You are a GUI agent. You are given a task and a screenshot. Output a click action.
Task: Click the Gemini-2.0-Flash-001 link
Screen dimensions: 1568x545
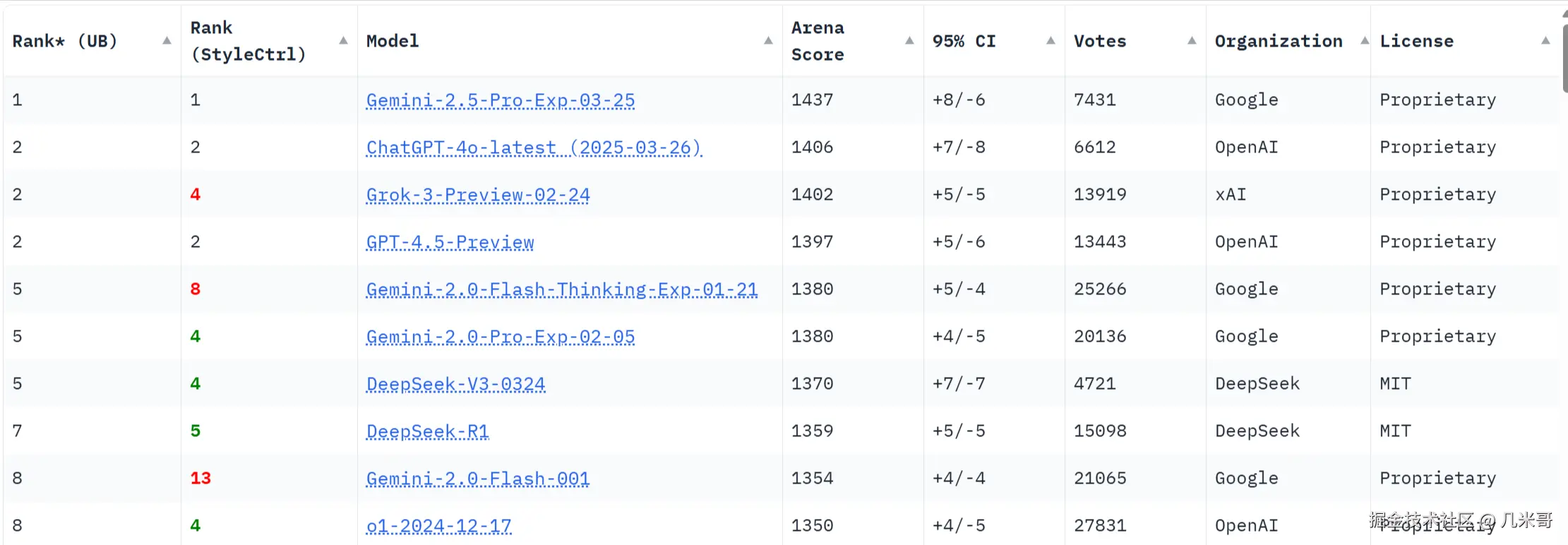477,479
